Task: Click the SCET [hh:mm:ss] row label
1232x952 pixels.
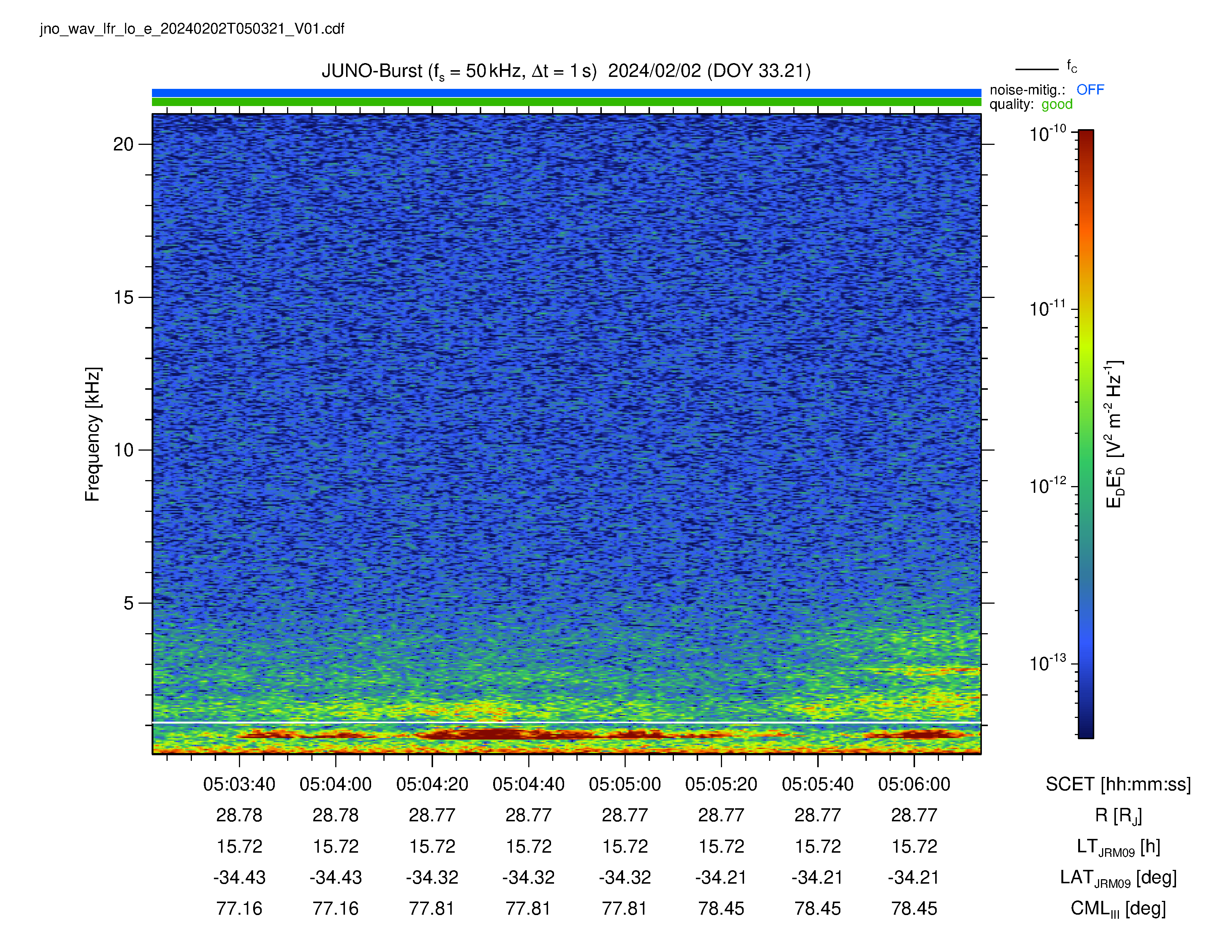Action: [x=1118, y=784]
